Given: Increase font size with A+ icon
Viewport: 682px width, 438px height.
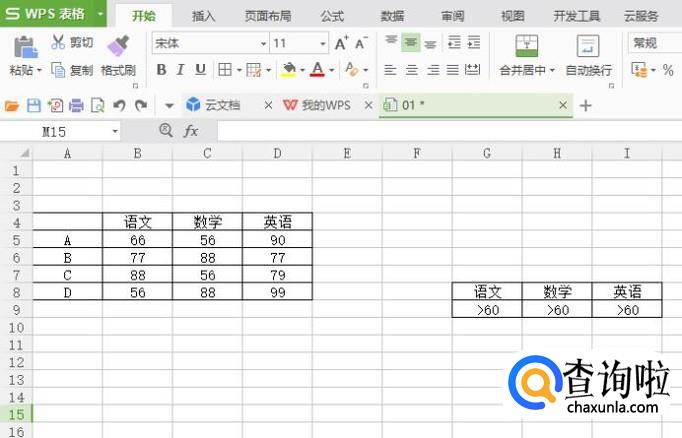Looking at the screenshot, I should coord(341,43).
